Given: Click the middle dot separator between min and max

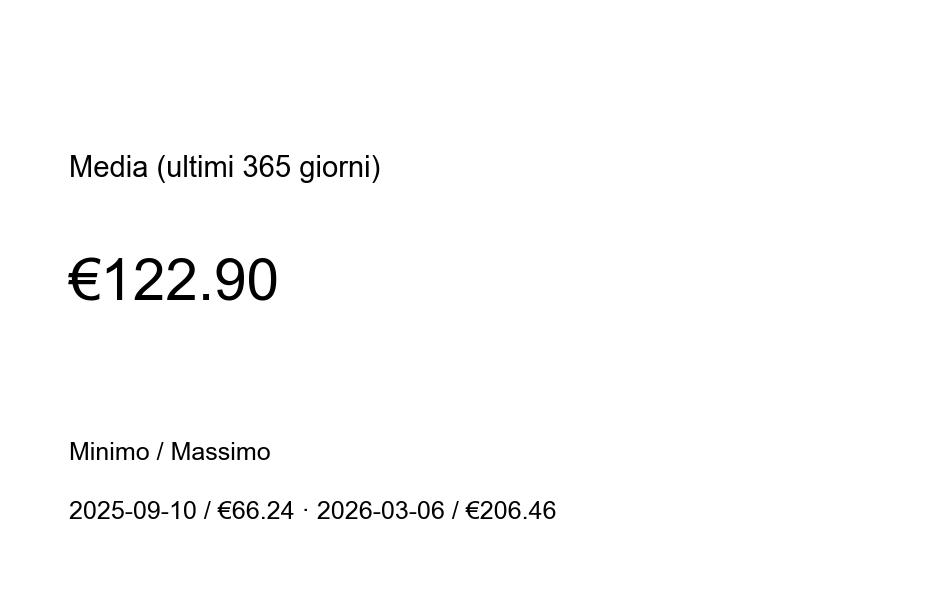Looking at the screenshot, I should (x=305, y=510).
